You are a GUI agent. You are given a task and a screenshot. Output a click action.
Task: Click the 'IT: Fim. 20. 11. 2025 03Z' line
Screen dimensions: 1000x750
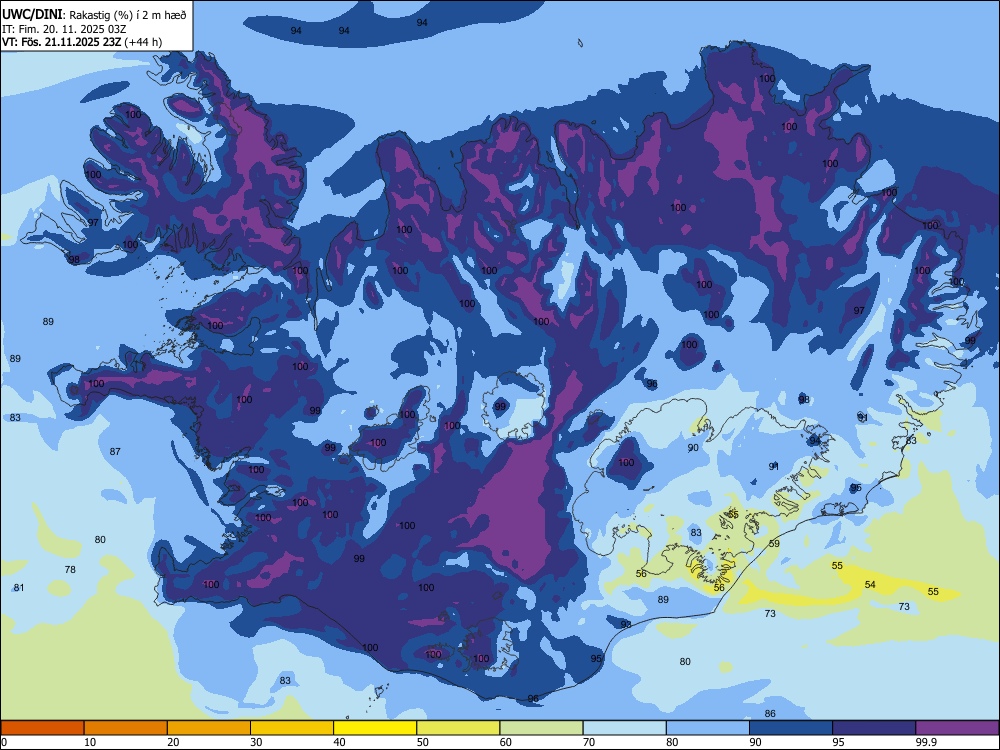pos(64,29)
